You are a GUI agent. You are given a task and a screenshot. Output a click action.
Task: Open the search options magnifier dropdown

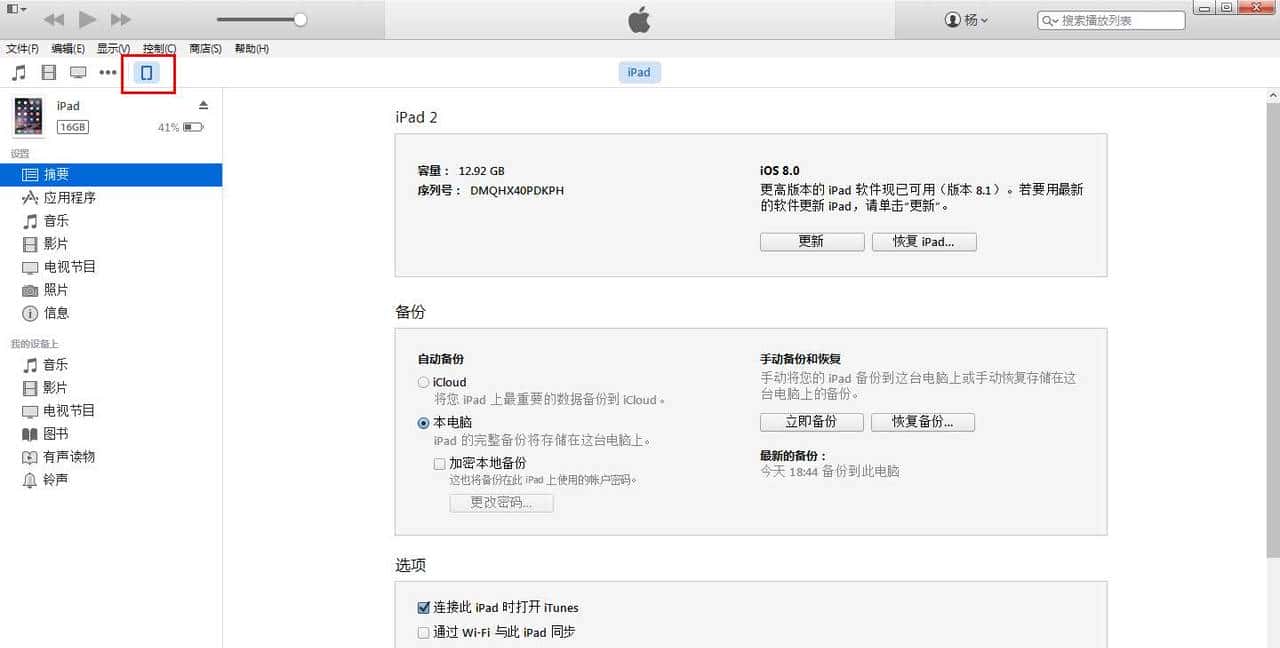coord(1050,21)
